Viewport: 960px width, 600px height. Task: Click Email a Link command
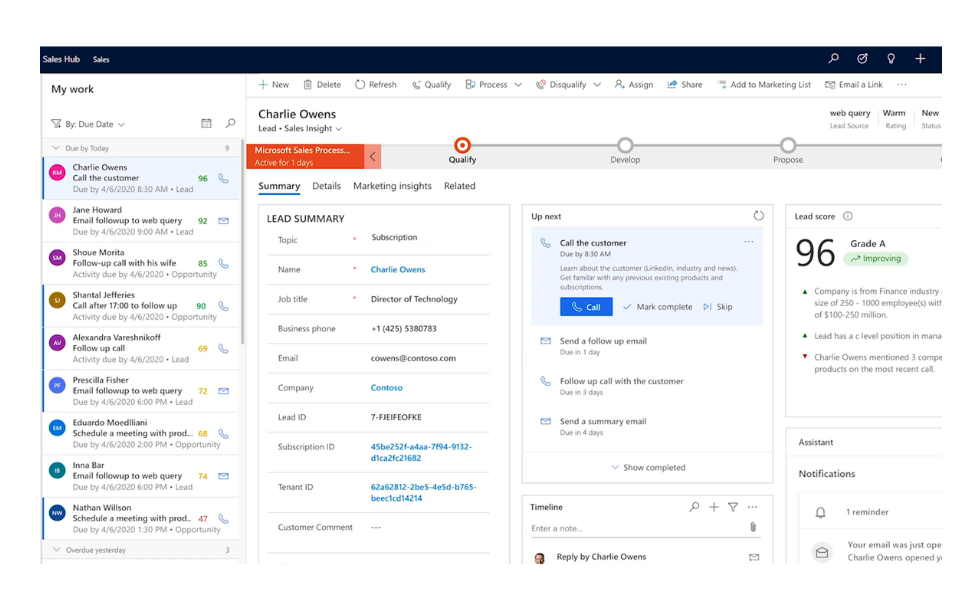point(853,84)
